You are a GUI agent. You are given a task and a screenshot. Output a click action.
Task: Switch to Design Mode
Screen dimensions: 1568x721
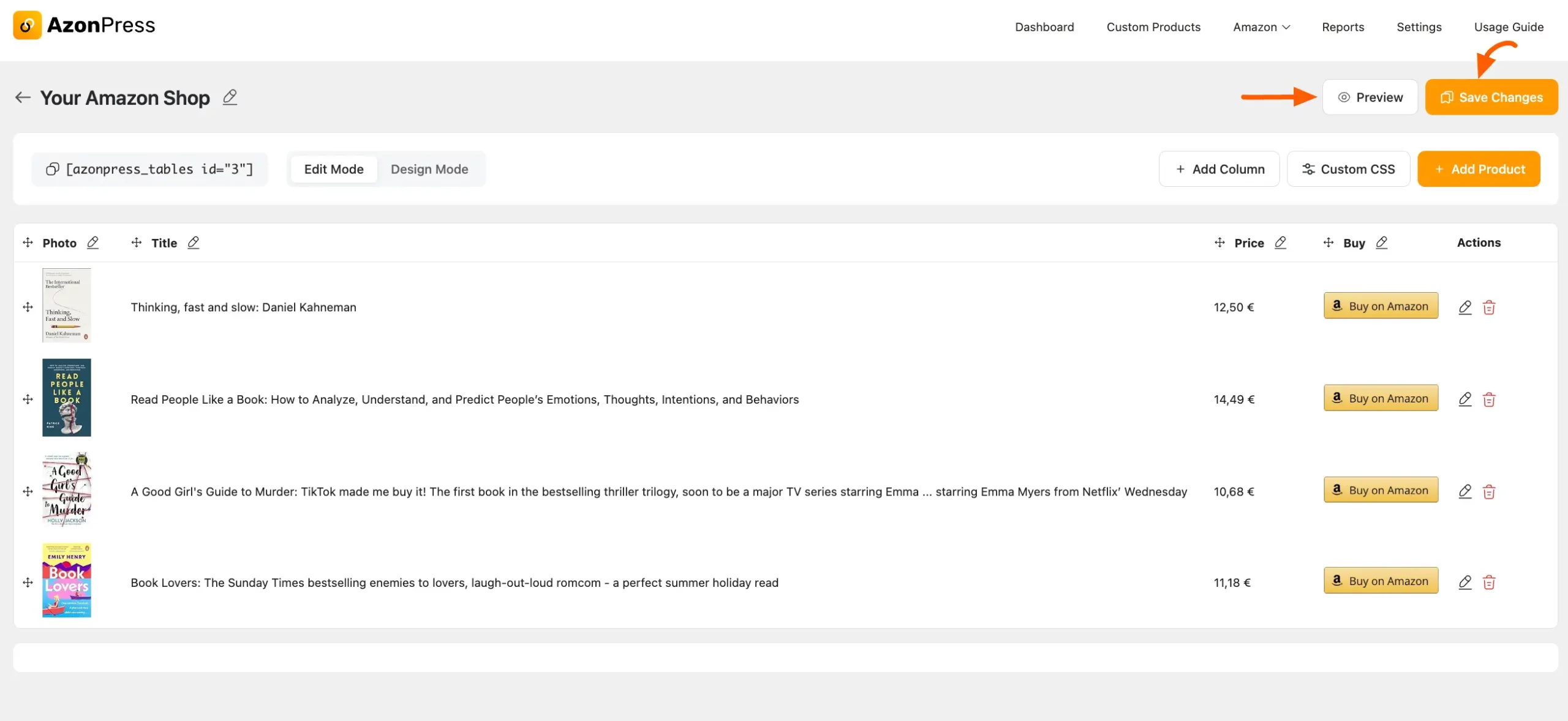click(x=429, y=169)
